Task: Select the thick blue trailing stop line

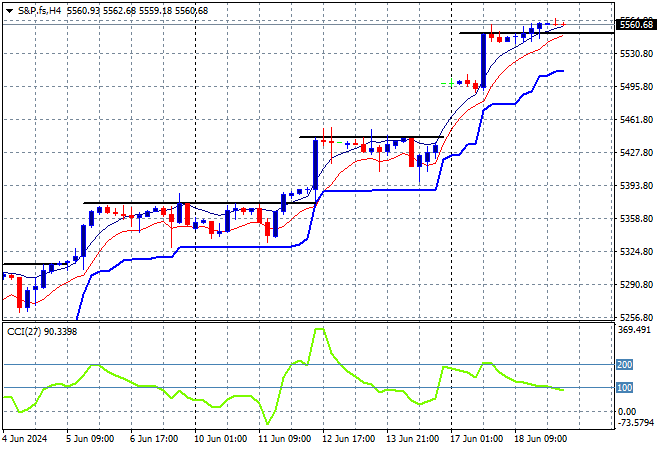Action: (x=370, y=191)
